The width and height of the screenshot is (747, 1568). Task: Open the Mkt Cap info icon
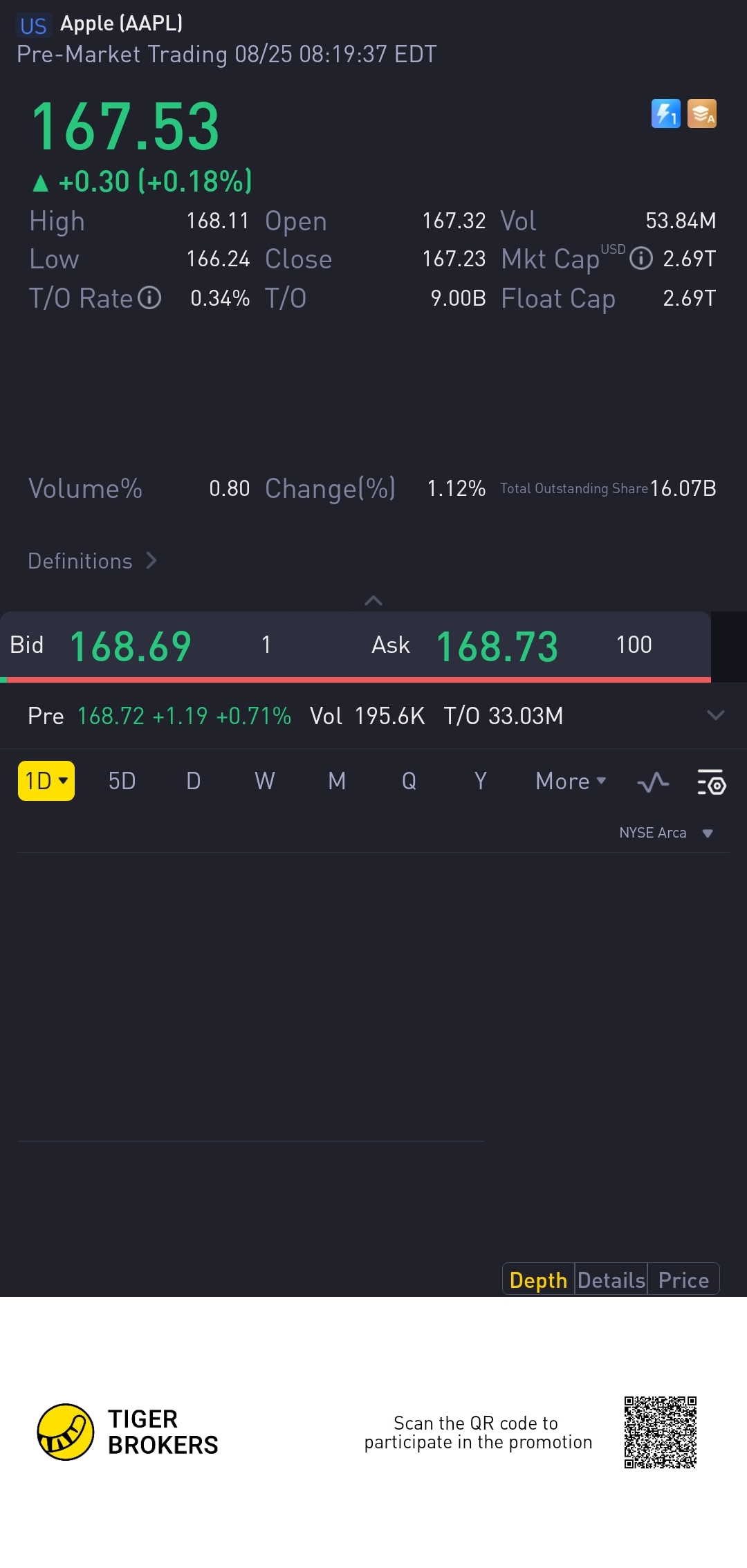point(641,259)
